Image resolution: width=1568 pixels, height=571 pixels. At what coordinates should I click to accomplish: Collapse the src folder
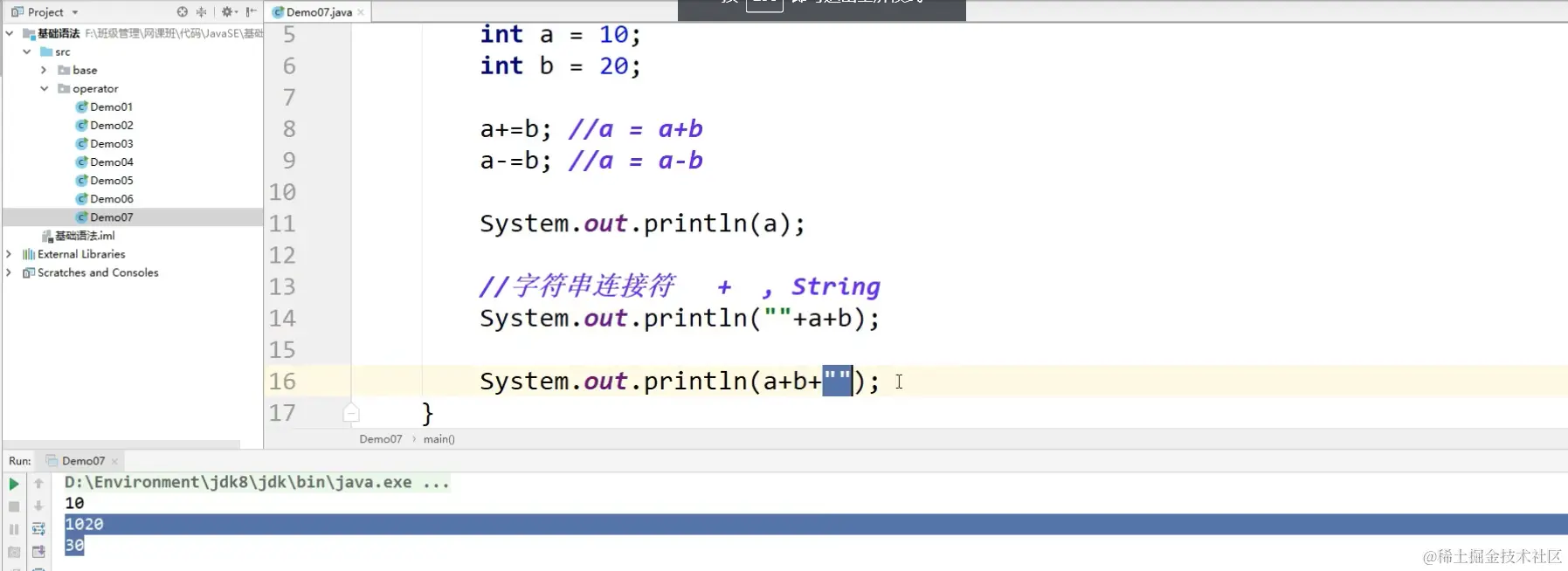[x=27, y=52]
